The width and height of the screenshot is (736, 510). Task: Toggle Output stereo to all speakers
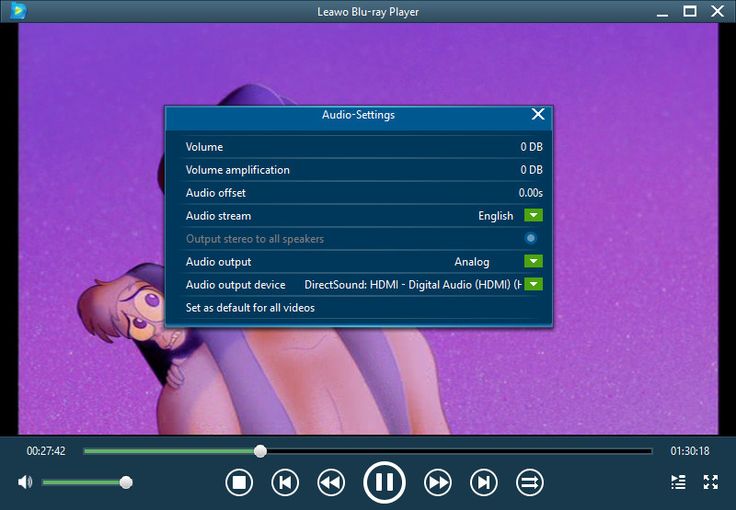tap(530, 238)
